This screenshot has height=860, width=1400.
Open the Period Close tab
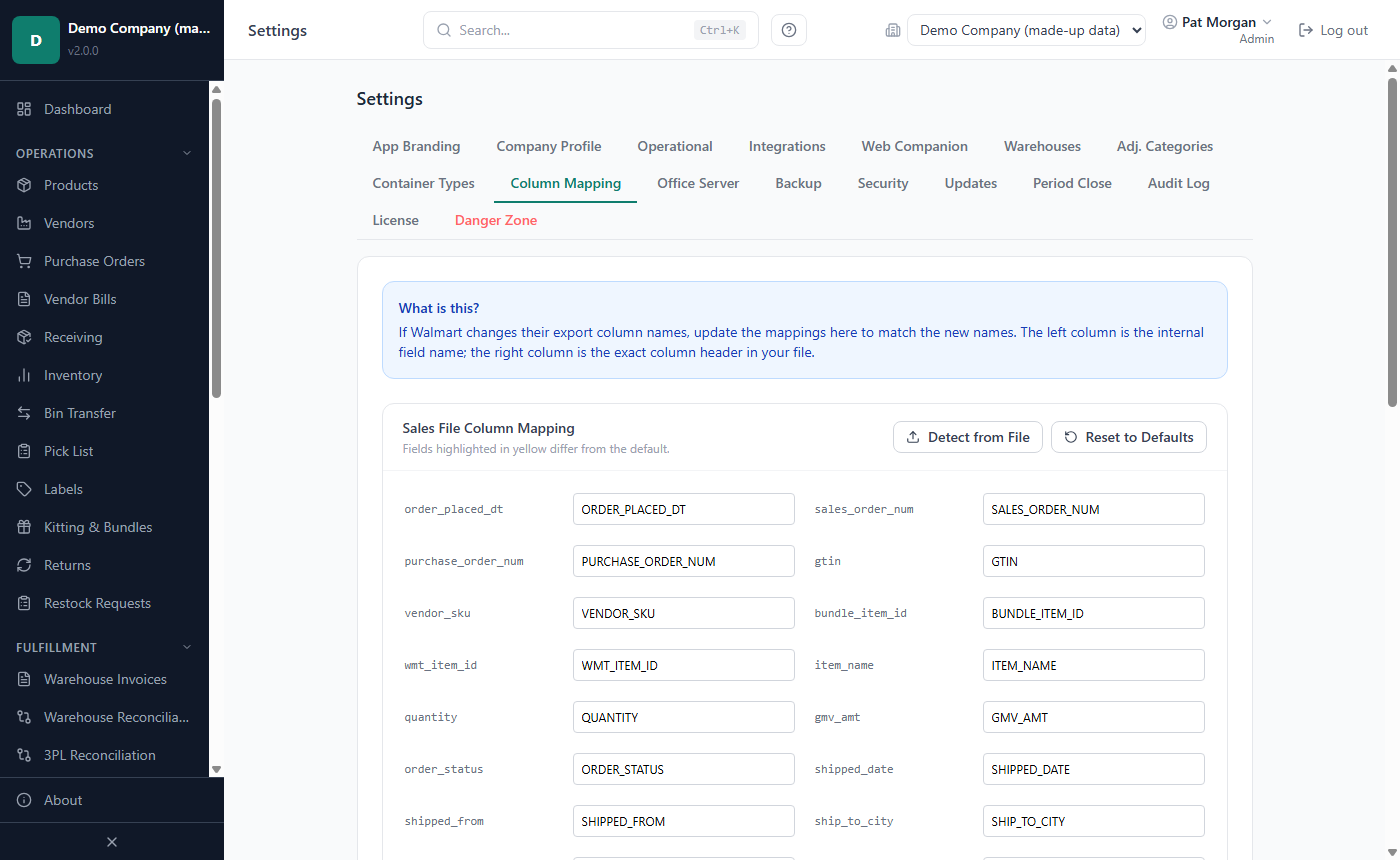click(1072, 183)
